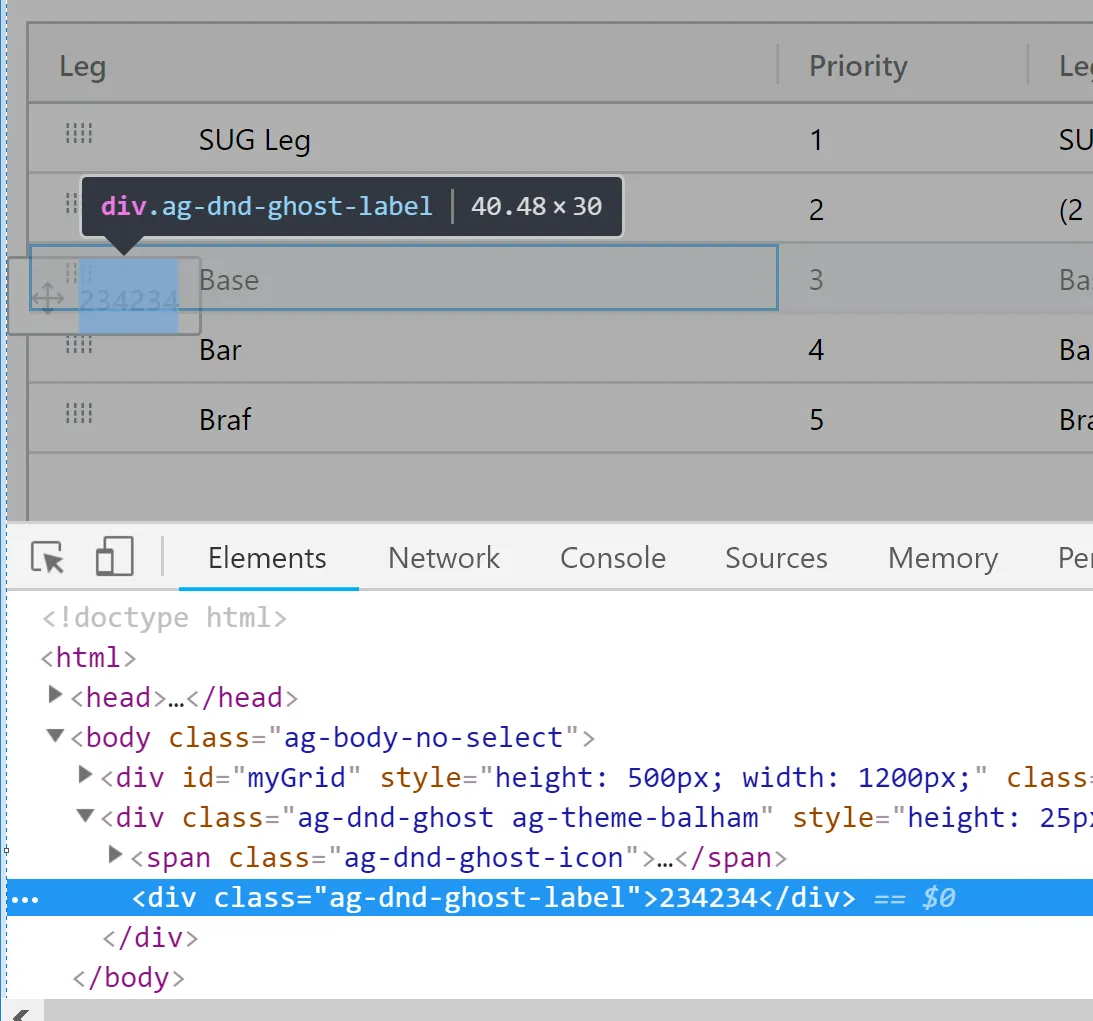Viewport: 1093px width, 1021px height.
Task: Click the Priority column header
Action: point(903,66)
